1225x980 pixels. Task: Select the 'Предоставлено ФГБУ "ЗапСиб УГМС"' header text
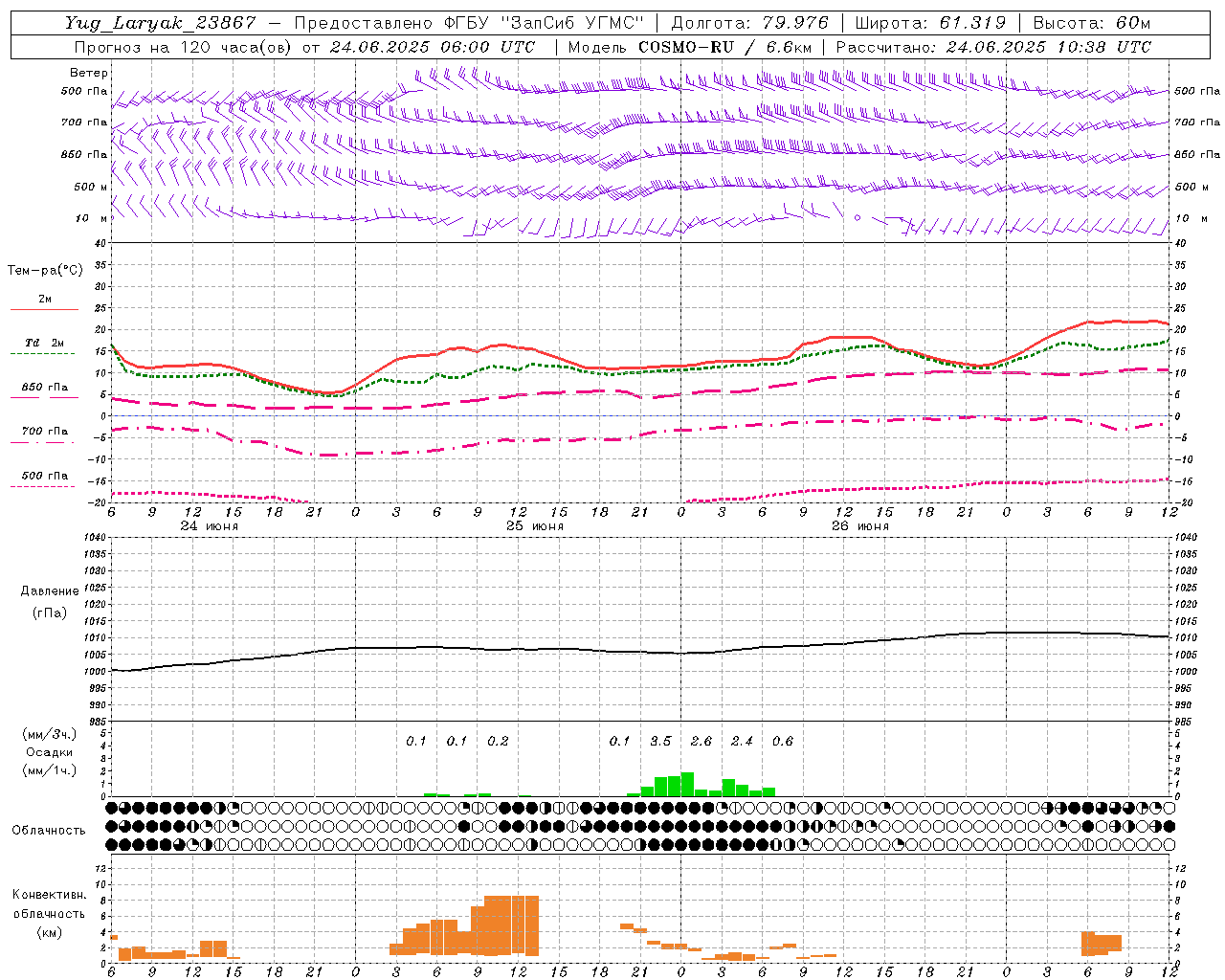coord(469,23)
